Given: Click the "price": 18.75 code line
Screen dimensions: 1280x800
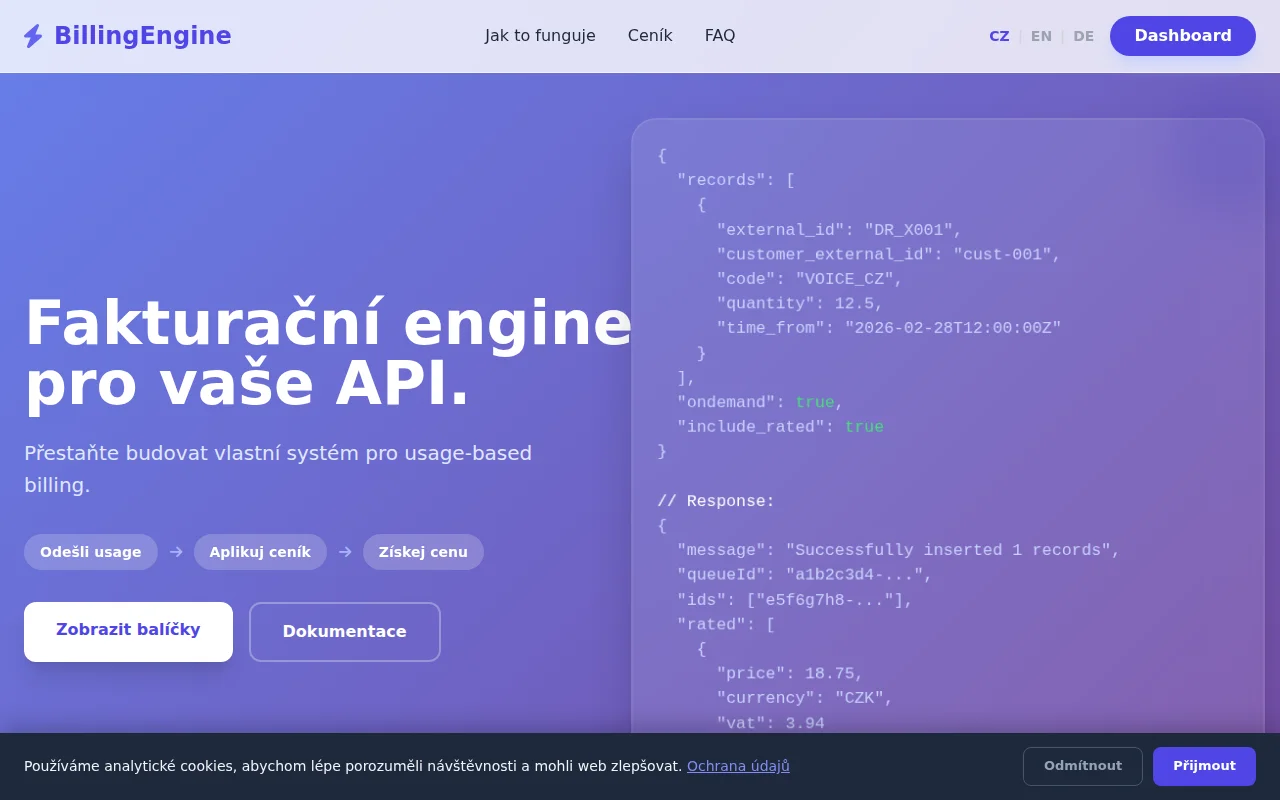Looking at the screenshot, I should pyautogui.click(x=790, y=673).
